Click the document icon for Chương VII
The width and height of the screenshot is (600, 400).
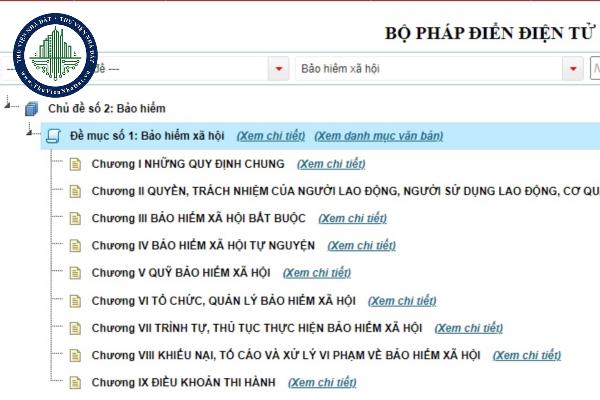click(75, 328)
